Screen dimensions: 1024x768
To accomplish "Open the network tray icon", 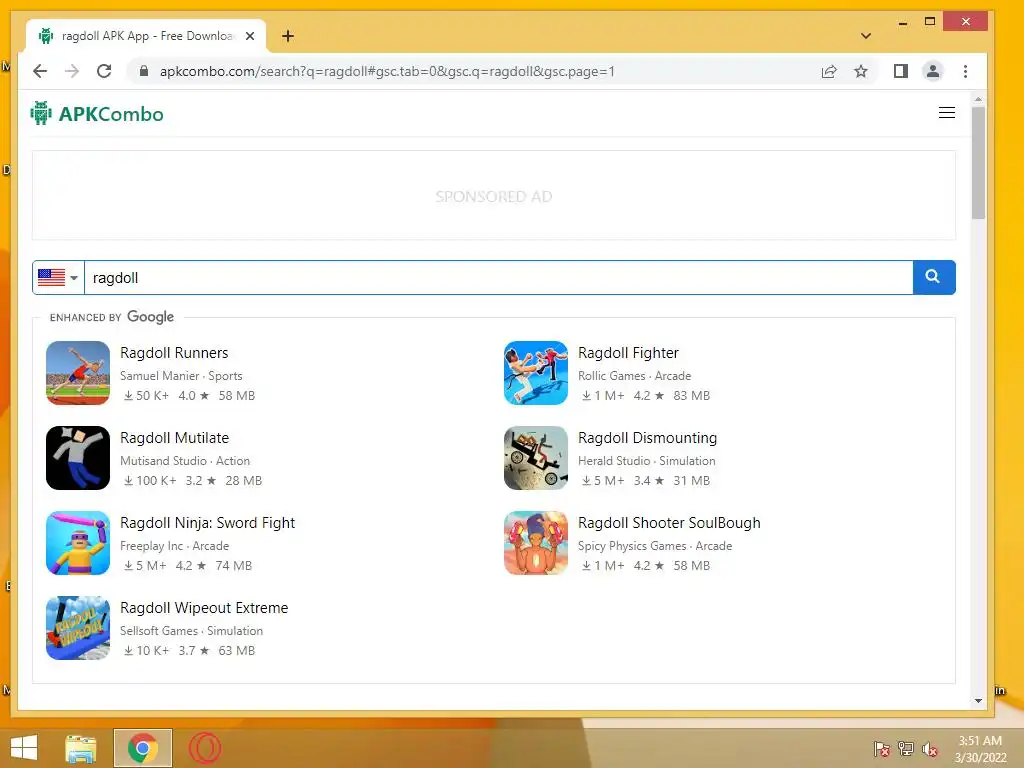I will tap(906, 748).
